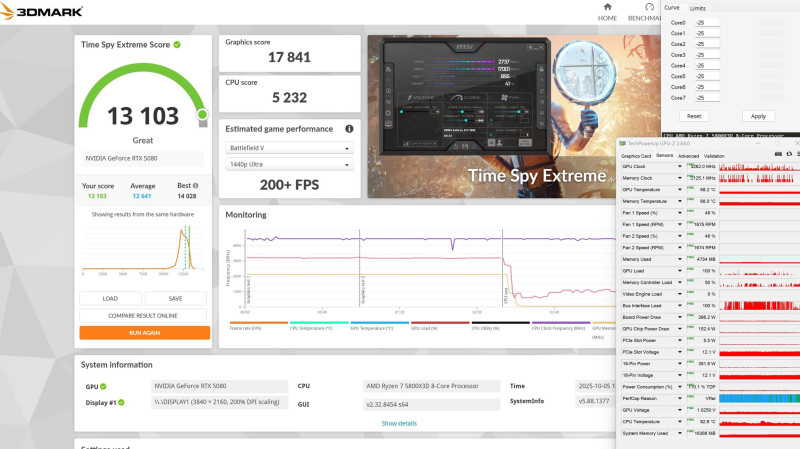800x449 pixels.
Task: Click the Core4 offset input field
Action: click(707, 65)
